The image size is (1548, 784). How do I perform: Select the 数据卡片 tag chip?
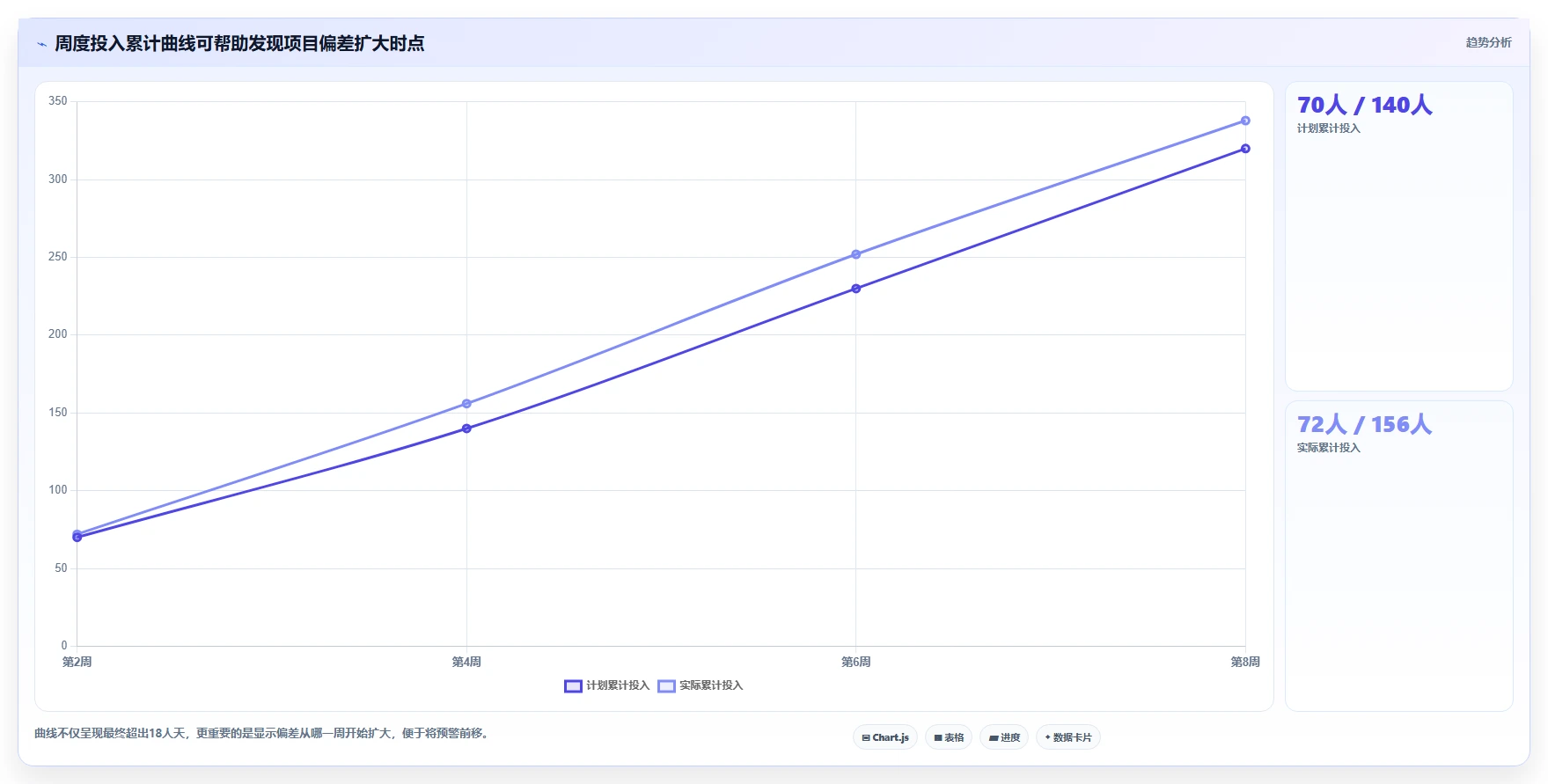pyautogui.click(x=1068, y=737)
